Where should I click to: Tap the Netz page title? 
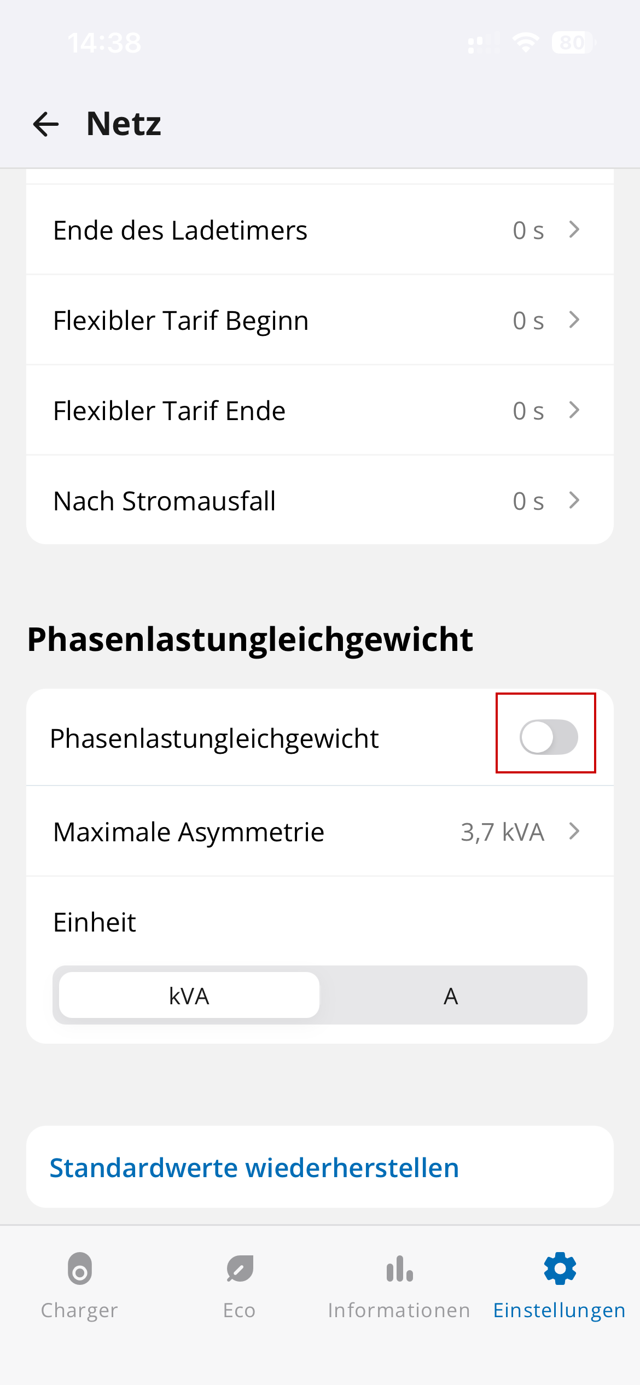pyautogui.click(x=124, y=124)
